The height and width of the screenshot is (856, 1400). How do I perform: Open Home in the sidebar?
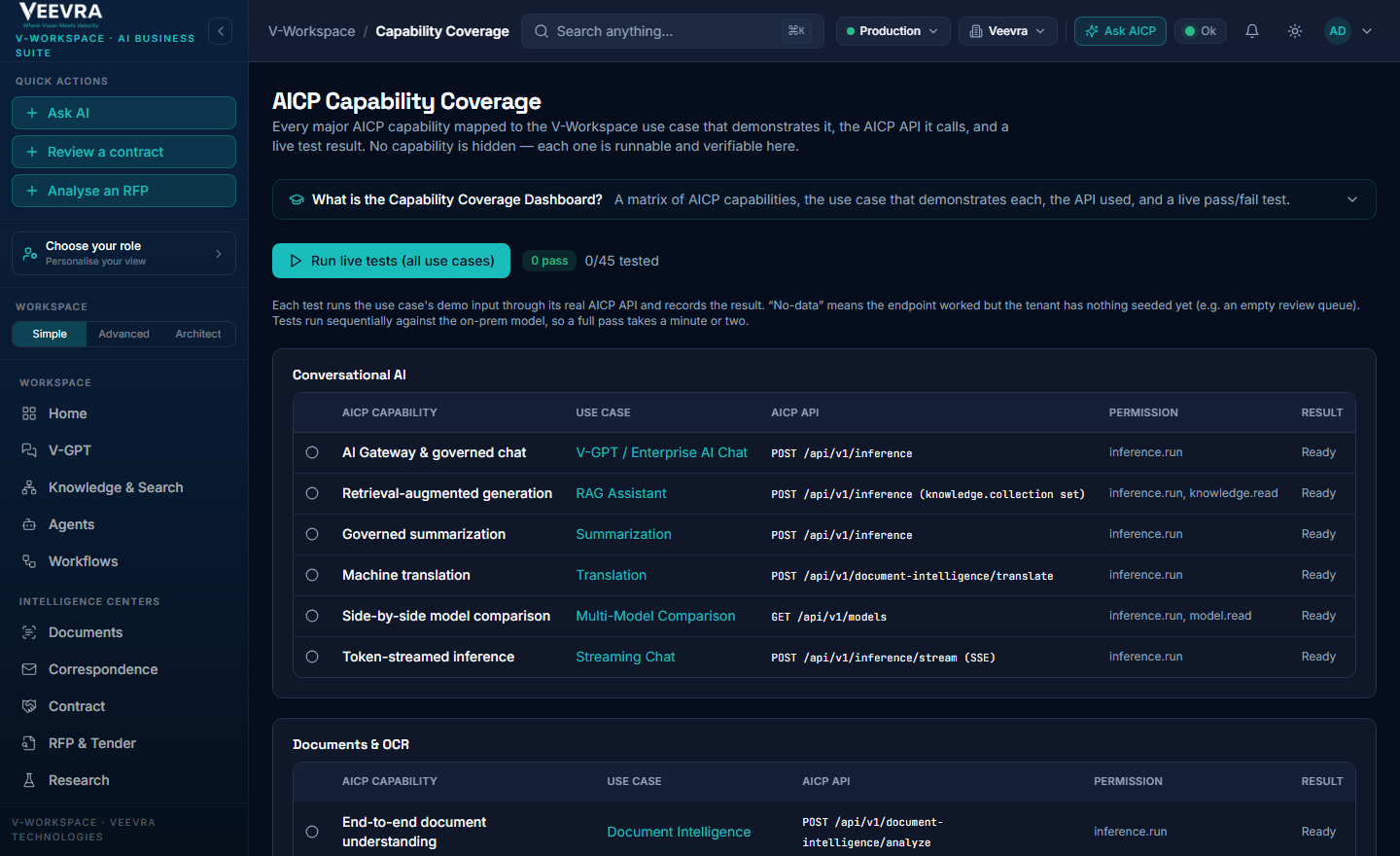(x=123, y=413)
